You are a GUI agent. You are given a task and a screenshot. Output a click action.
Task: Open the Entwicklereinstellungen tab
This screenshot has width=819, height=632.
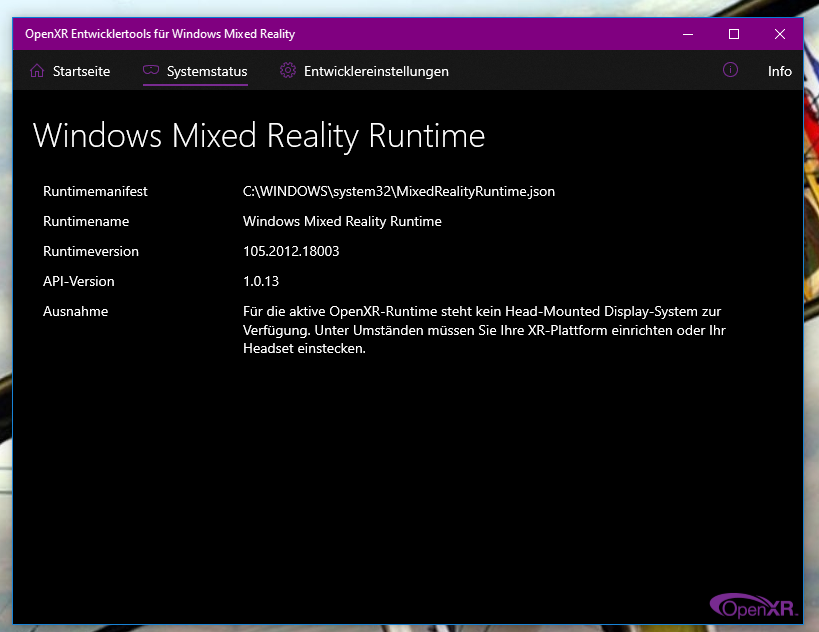pyautogui.click(x=364, y=71)
